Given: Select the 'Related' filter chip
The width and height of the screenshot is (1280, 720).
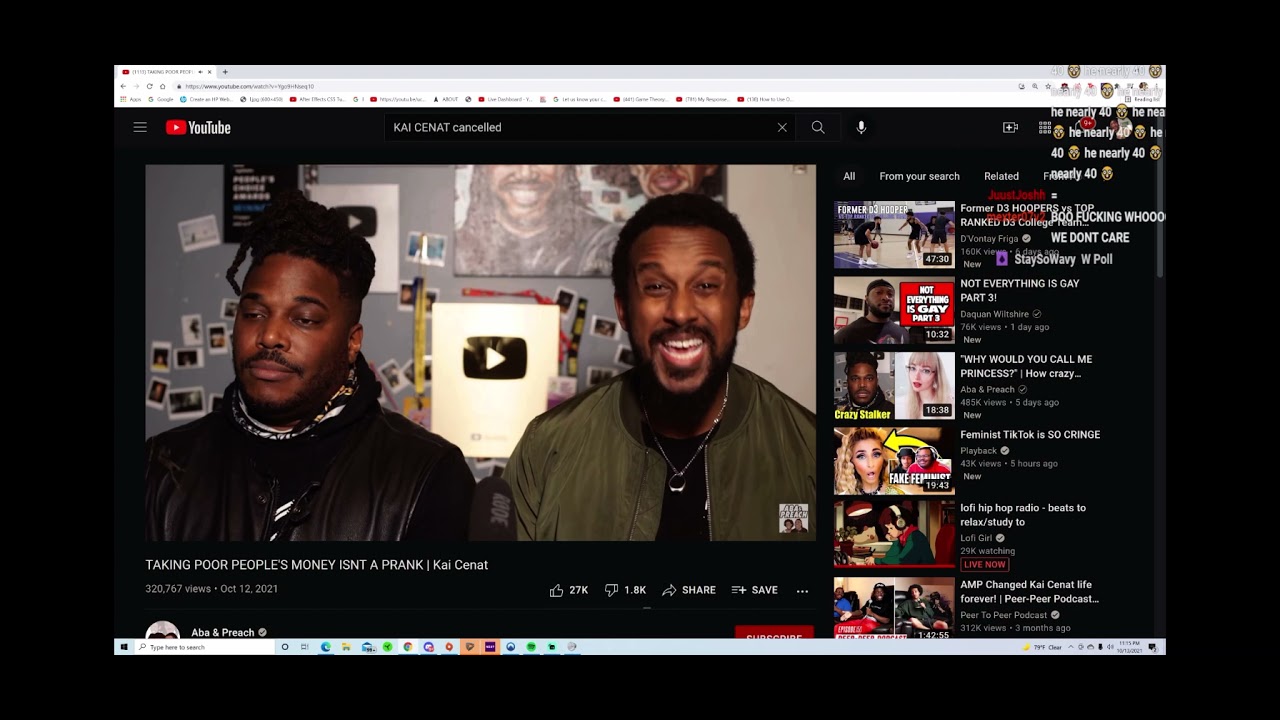Looking at the screenshot, I should (x=1001, y=176).
